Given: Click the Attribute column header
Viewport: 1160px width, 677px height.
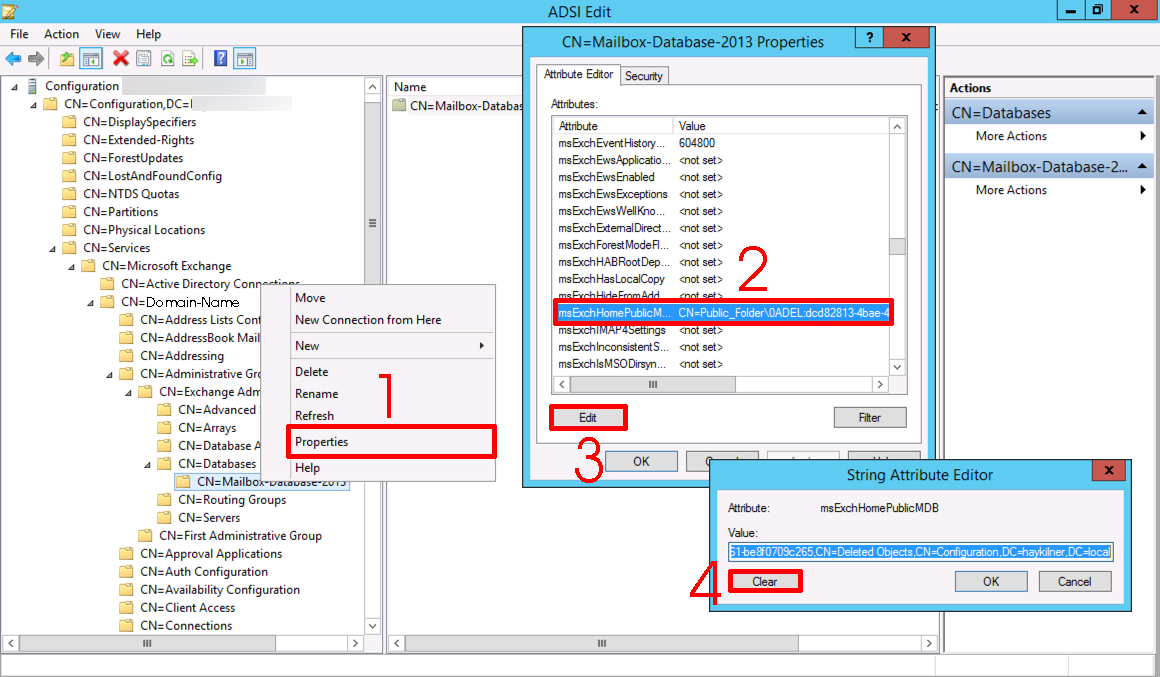Looking at the screenshot, I should click(613, 126).
